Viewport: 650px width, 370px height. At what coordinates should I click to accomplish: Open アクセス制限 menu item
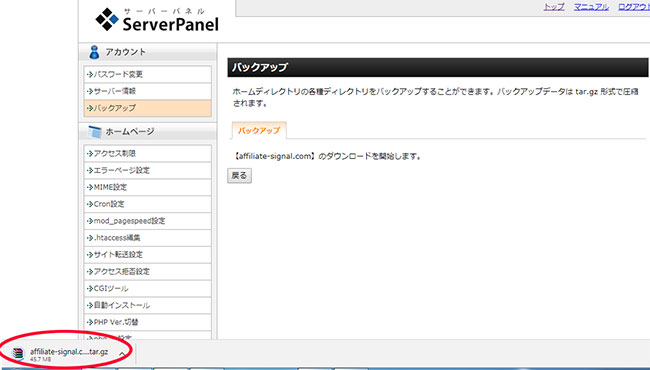(x=148, y=154)
